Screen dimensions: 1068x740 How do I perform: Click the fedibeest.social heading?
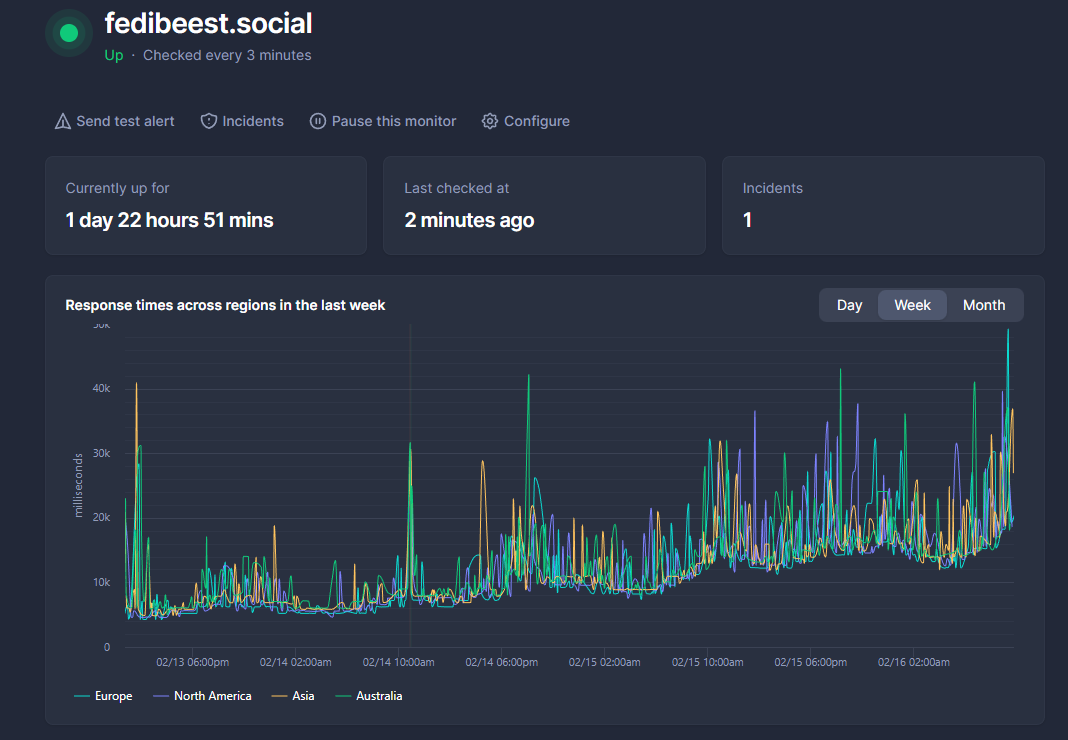pyautogui.click(x=208, y=23)
